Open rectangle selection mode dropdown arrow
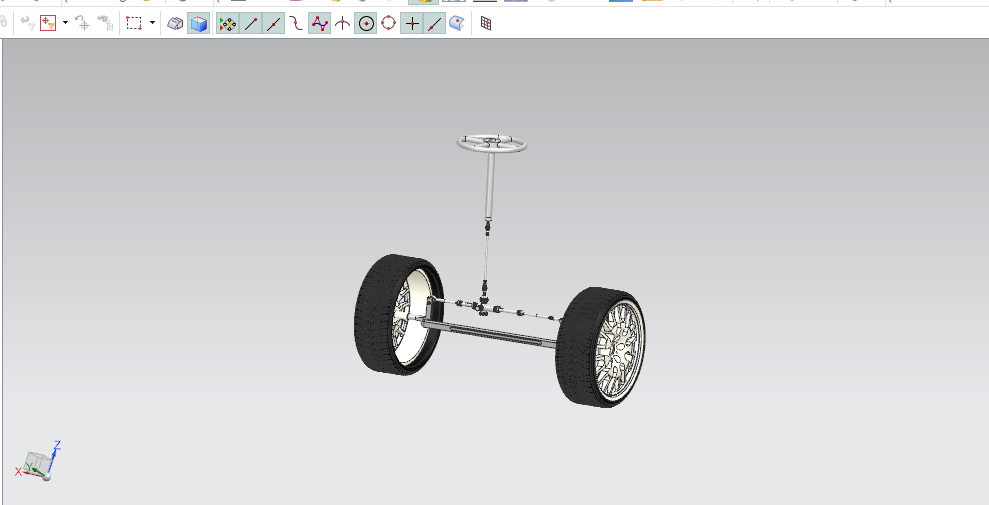 pyautogui.click(x=152, y=23)
